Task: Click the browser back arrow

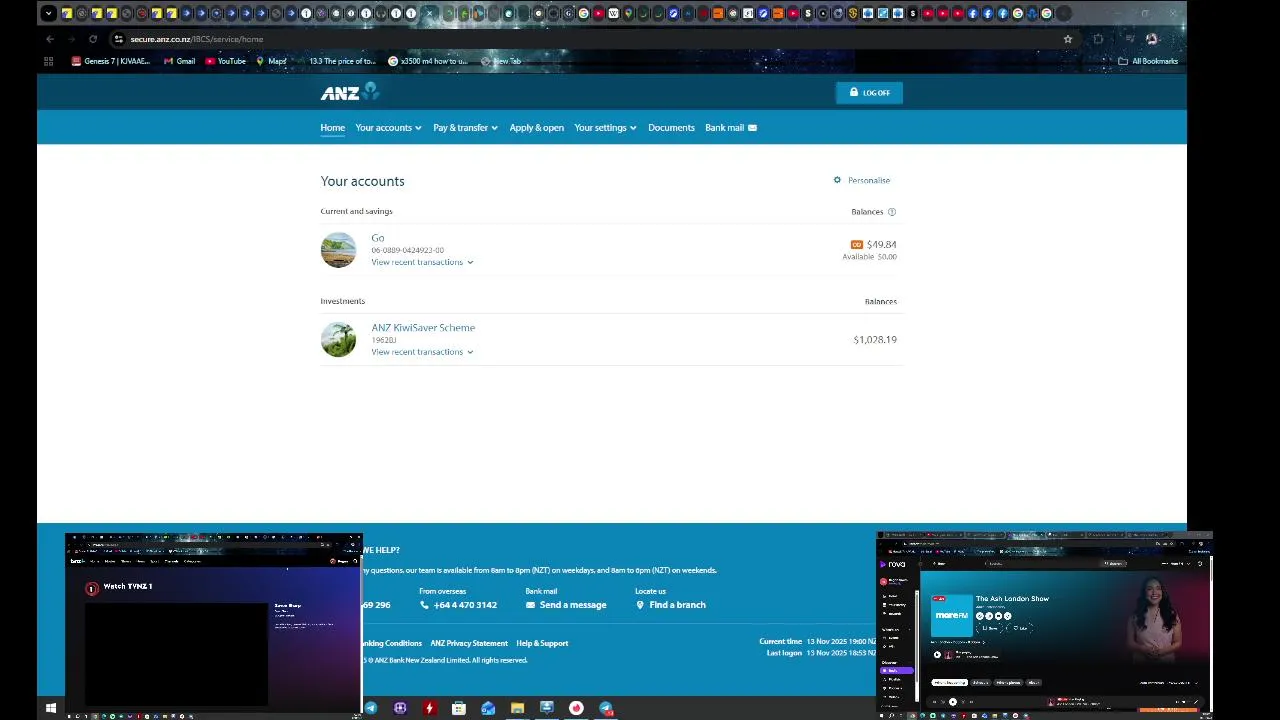Action: [x=50, y=39]
